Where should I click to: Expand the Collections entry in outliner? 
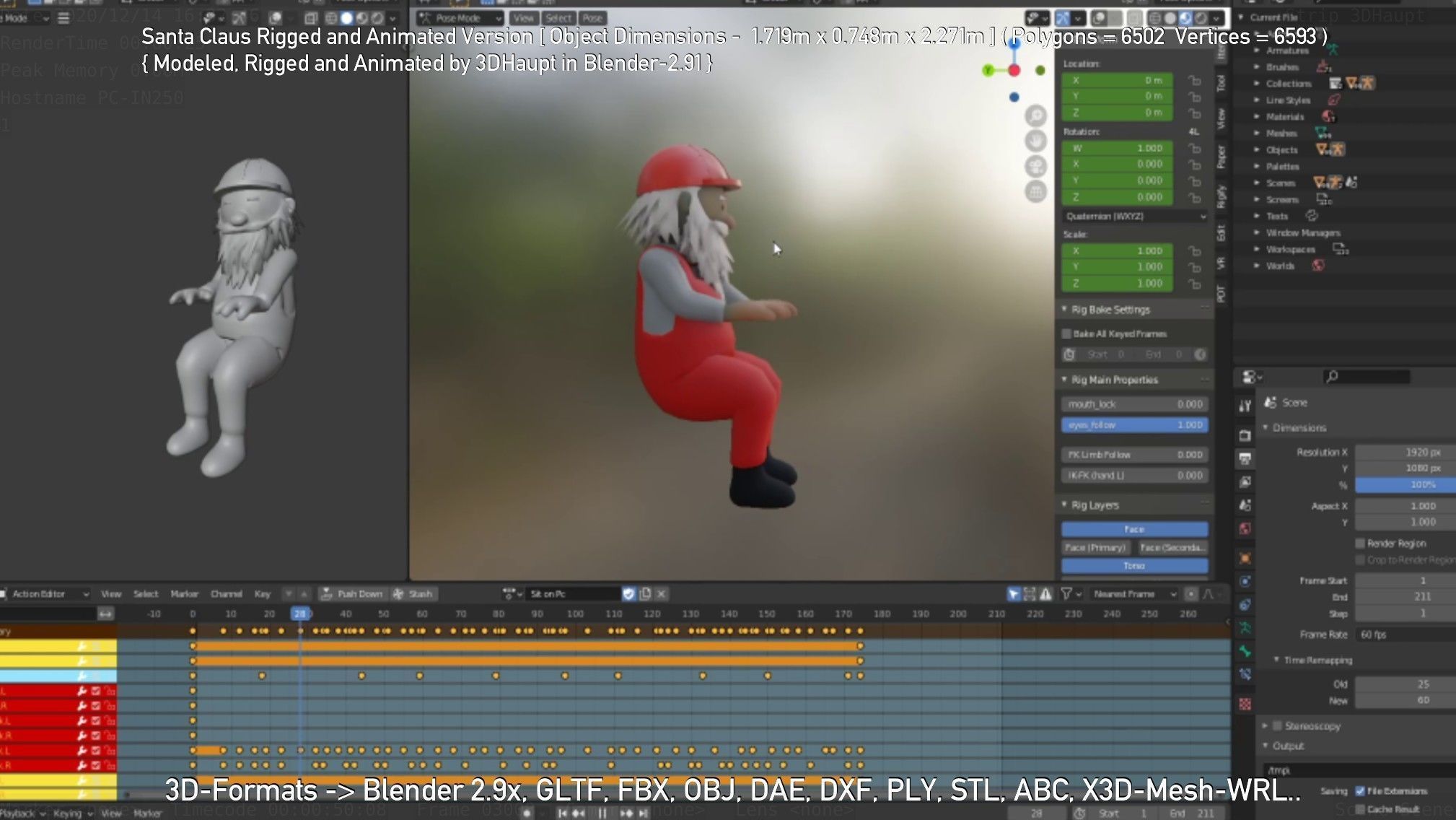click(1257, 83)
